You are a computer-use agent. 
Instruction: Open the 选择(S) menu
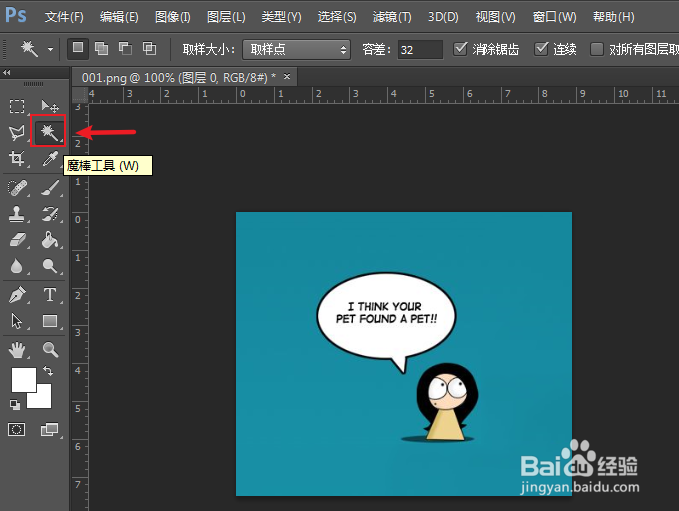click(337, 17)
